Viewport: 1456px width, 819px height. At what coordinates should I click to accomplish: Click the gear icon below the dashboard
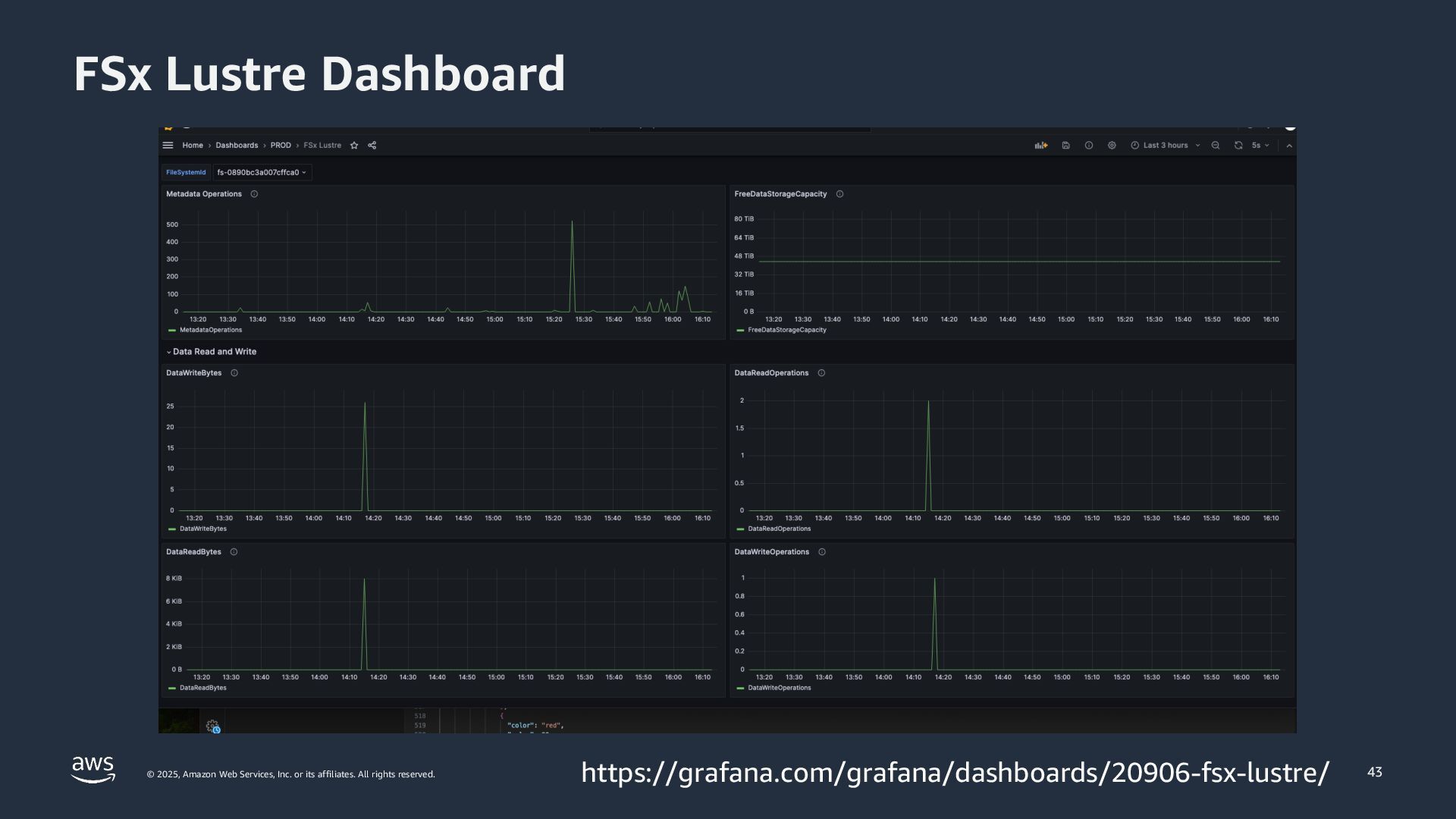coord(212,726)
